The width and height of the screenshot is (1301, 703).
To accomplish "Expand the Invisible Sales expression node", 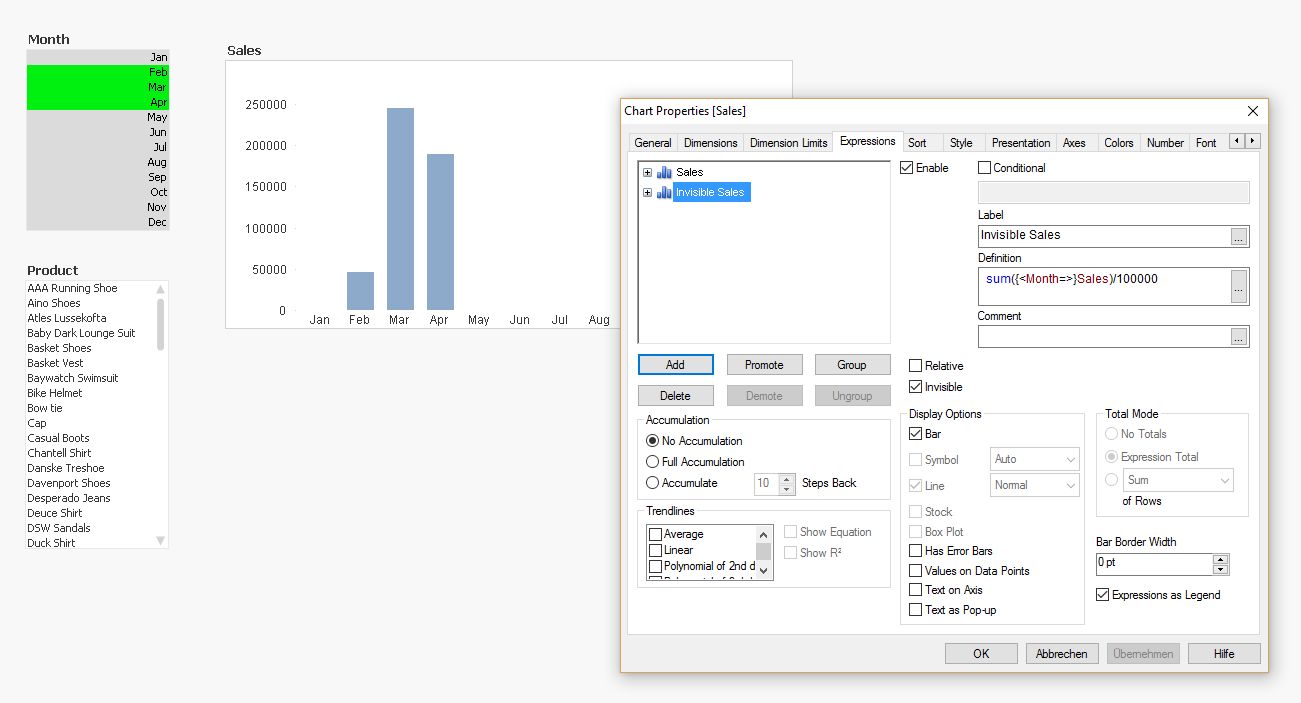I will point(647,192).
